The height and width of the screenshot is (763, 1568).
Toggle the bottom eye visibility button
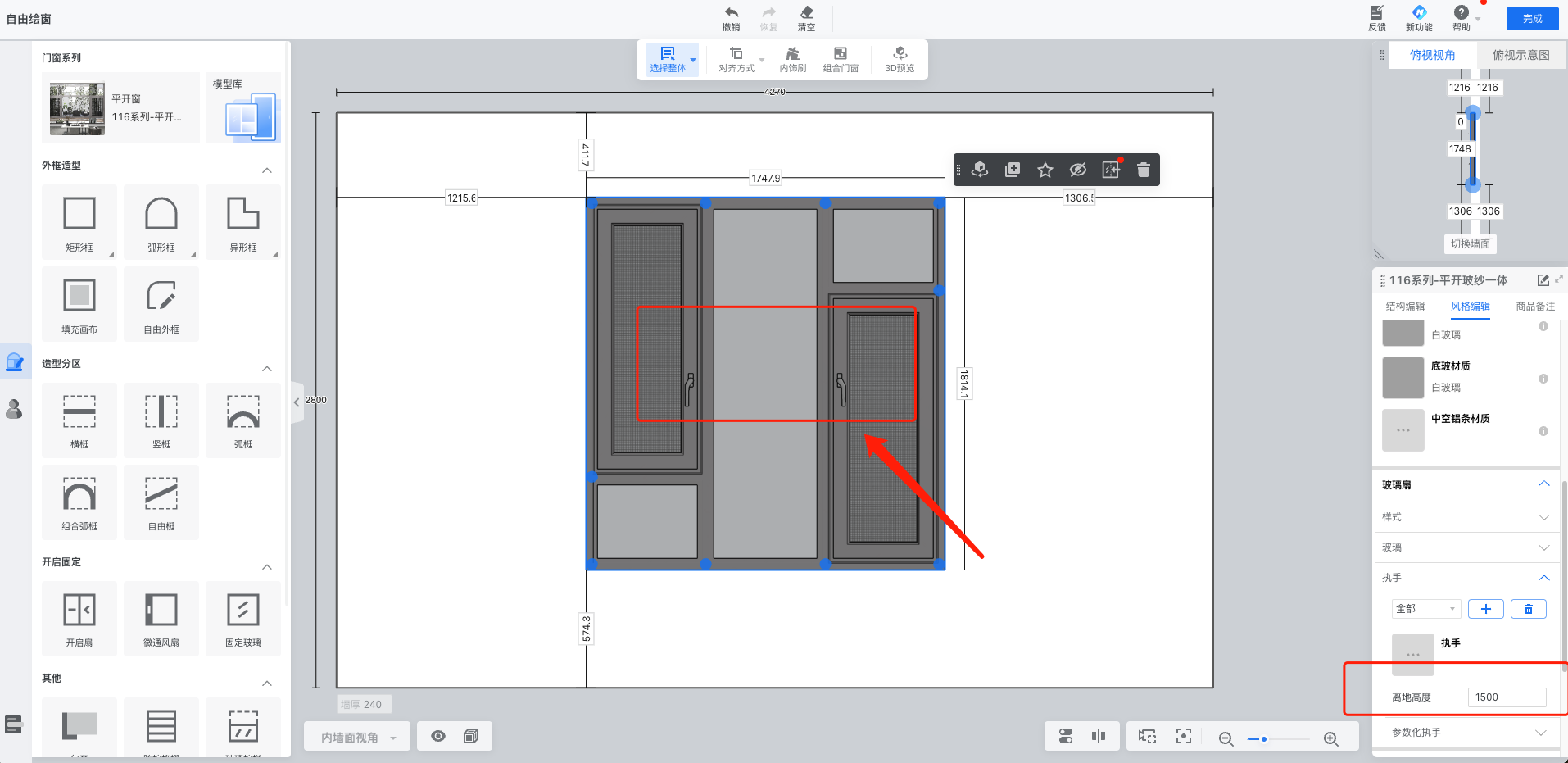(438, 736)
